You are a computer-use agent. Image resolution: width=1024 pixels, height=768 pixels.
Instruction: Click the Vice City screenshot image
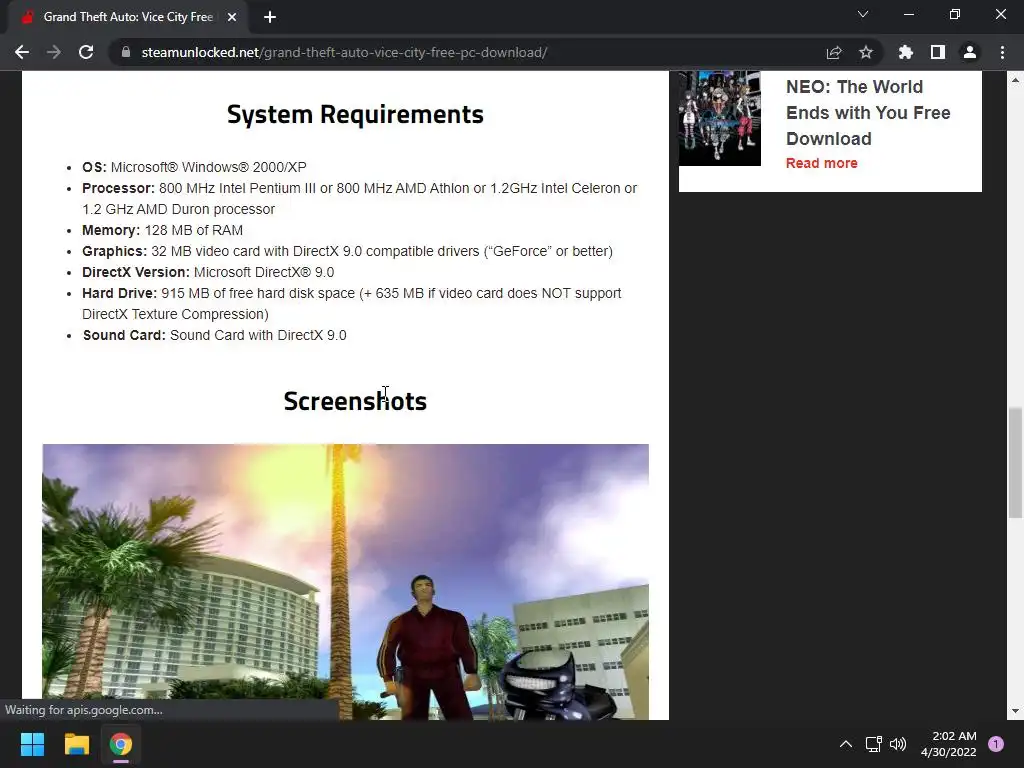click(345, 581)
